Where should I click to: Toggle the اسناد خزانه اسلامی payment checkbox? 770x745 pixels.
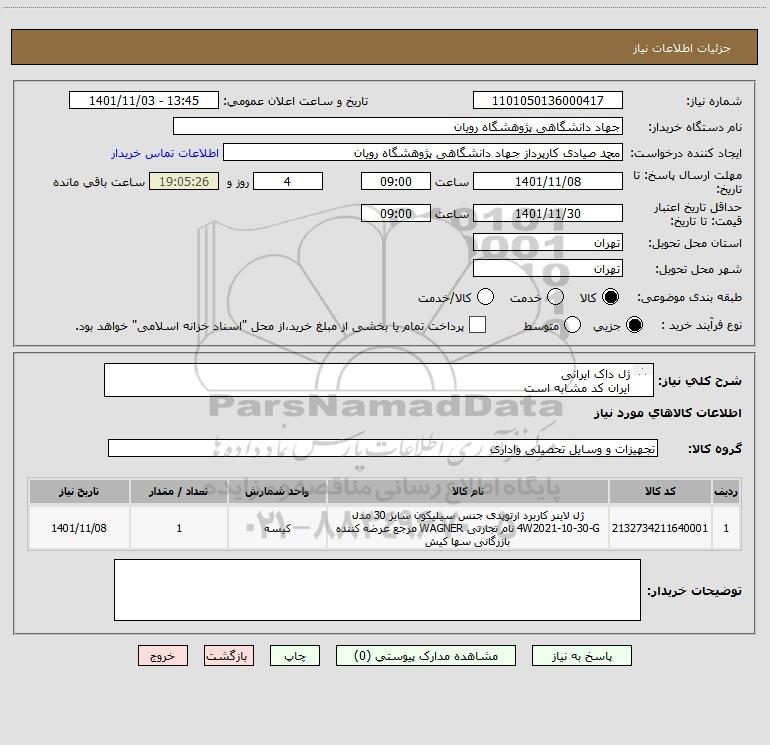477,325
